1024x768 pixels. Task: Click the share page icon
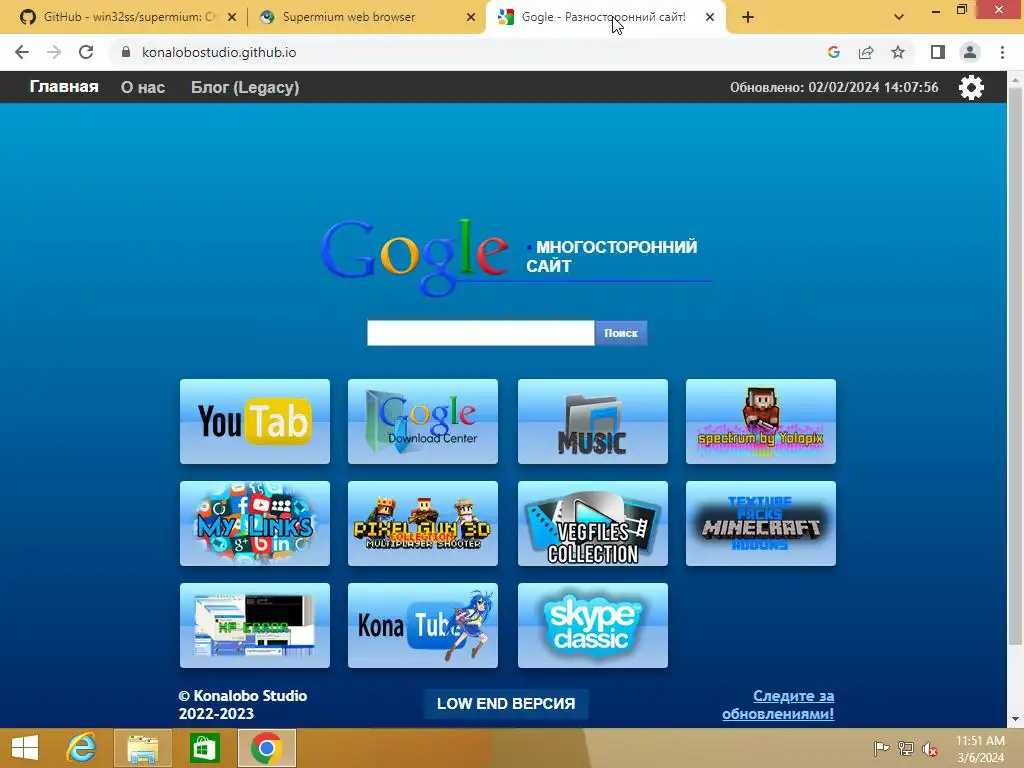(866, 52)
